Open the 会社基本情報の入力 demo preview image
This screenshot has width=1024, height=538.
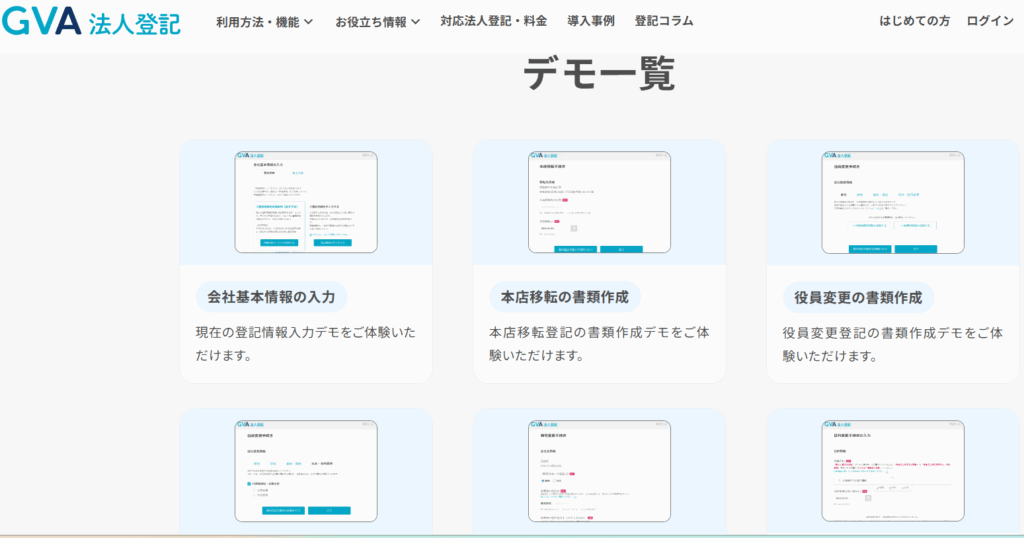click(306, 202)
